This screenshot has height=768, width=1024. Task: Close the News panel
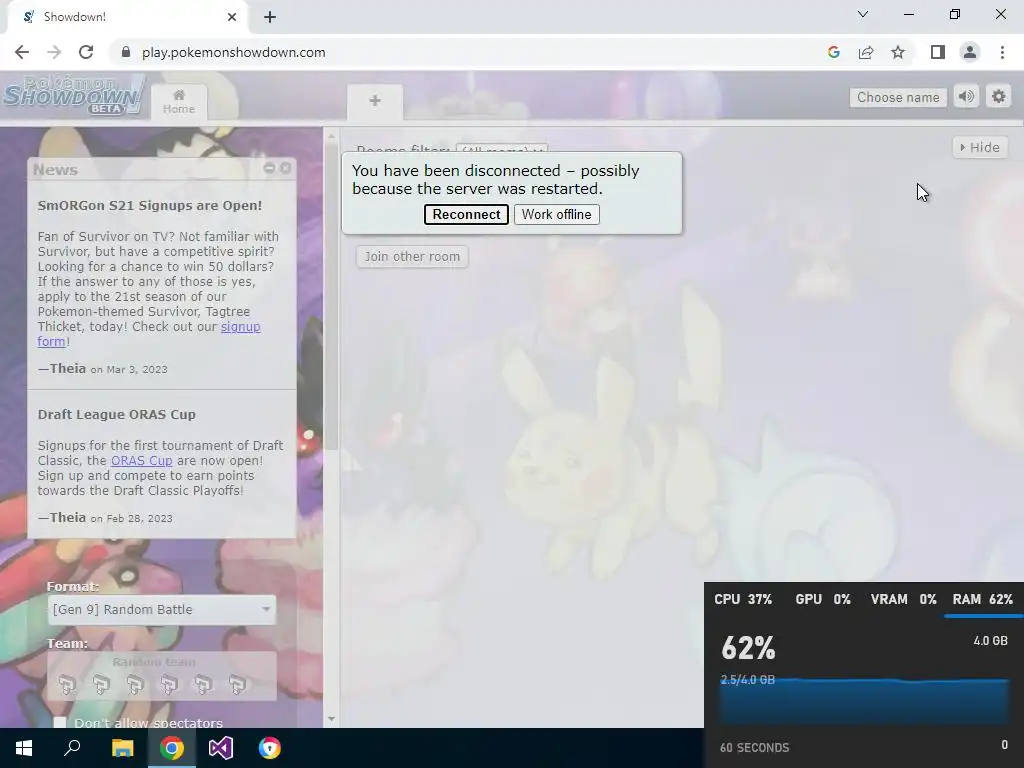tap(285, 168)
